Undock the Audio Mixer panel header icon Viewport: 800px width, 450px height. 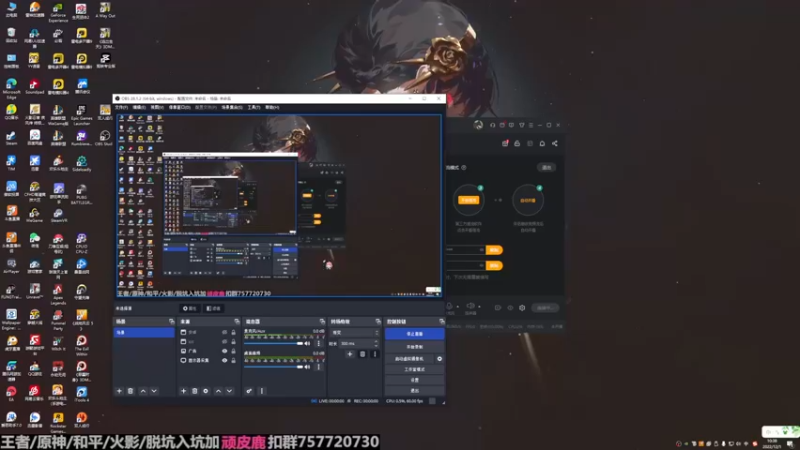pyautogui.click(x=322, y=321)
